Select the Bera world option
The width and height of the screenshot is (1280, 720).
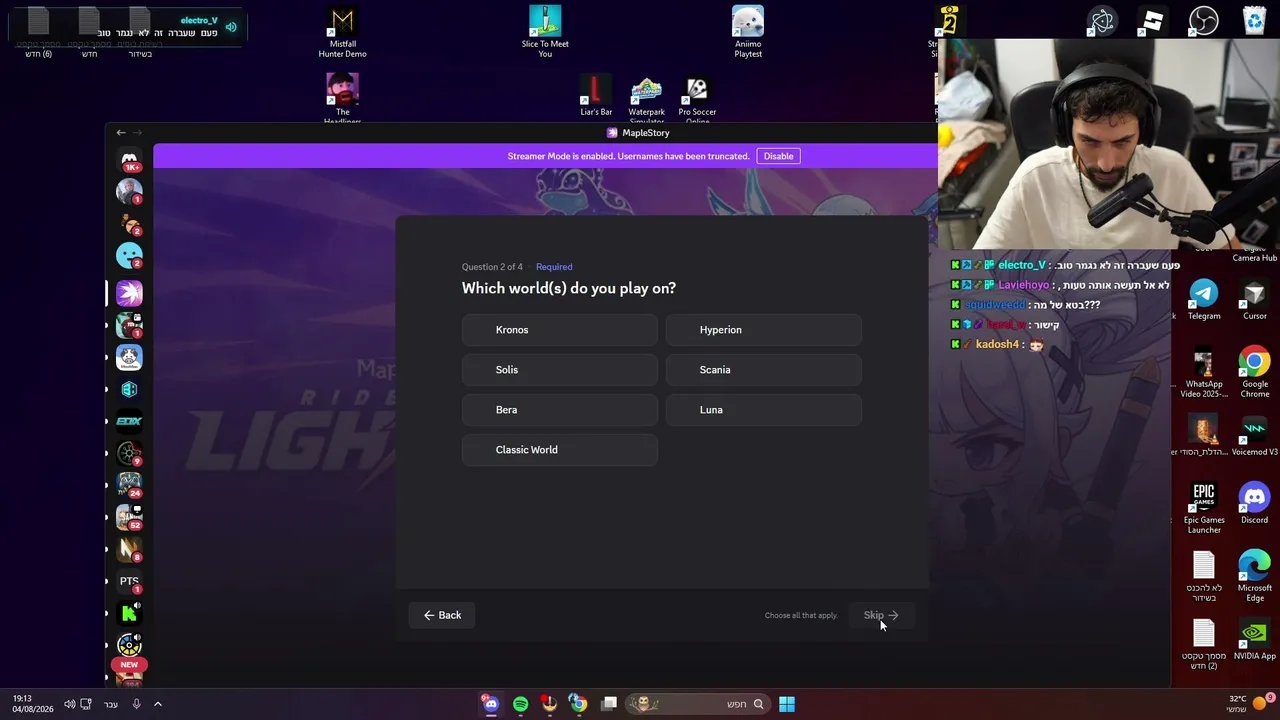[560, 410]
